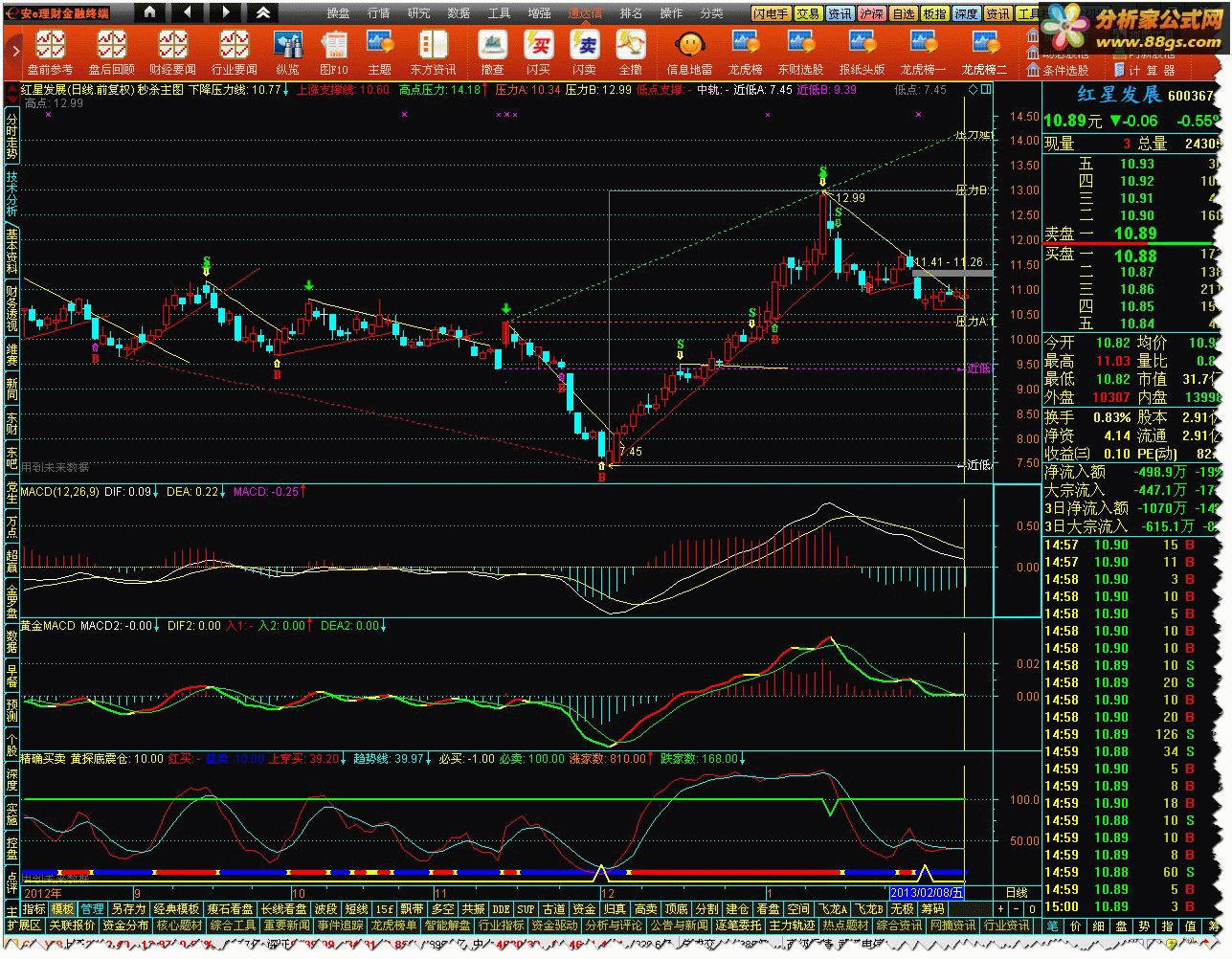Viewport: 1232px width, 959px height.
Task: Open 东方资讯 book icon
Action: (x=434, y=53)
